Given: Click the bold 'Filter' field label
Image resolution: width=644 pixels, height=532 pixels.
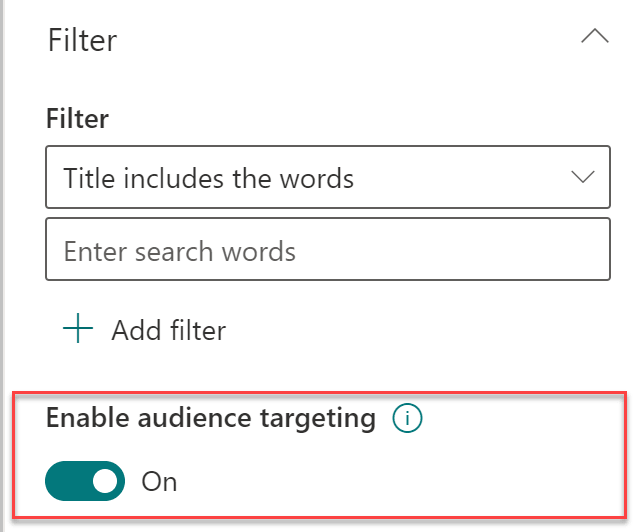Looking at the screenshot, I should [x=77, y=119].
